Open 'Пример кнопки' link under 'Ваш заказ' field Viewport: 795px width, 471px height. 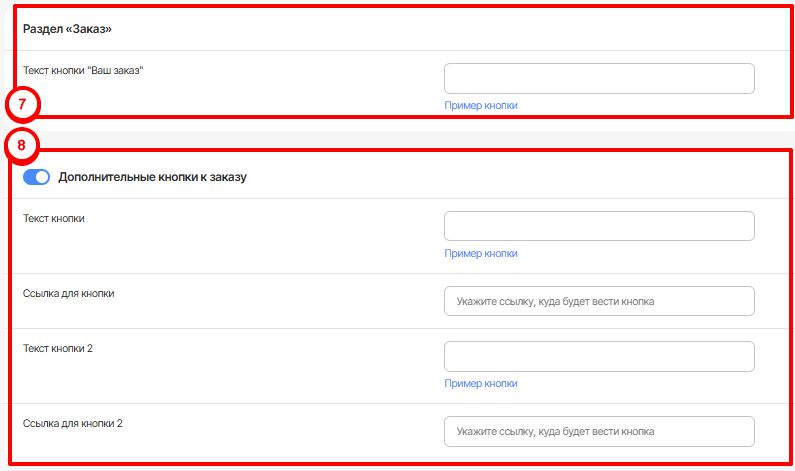[481, 105]
